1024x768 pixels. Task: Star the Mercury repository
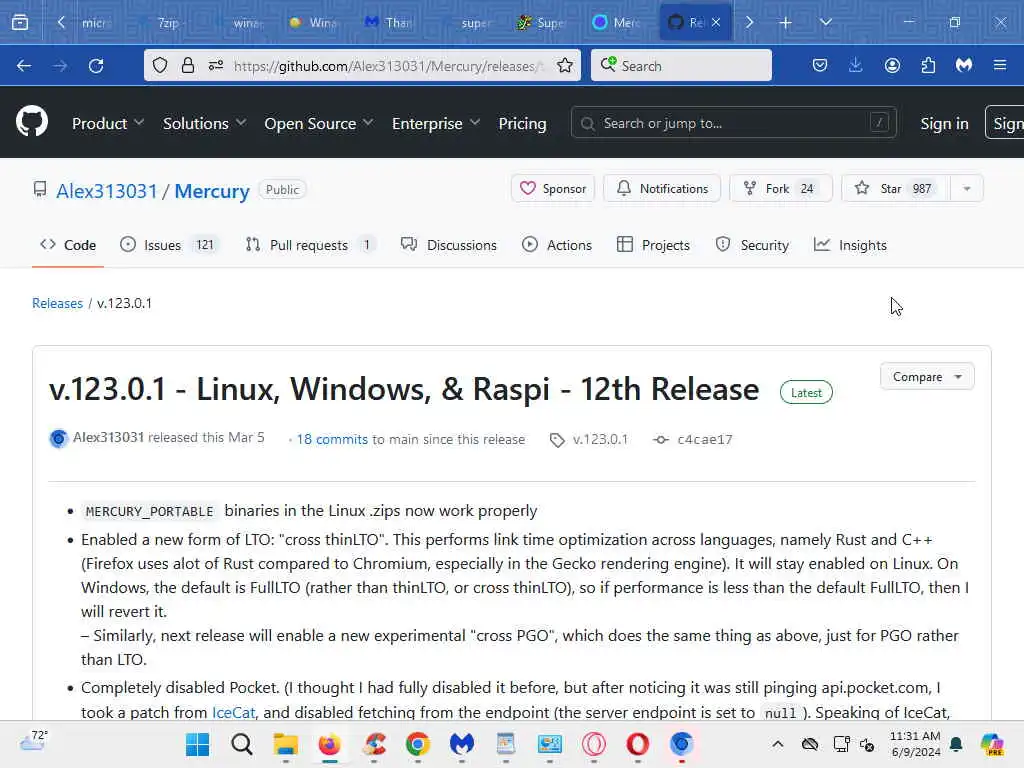[895, 189]
